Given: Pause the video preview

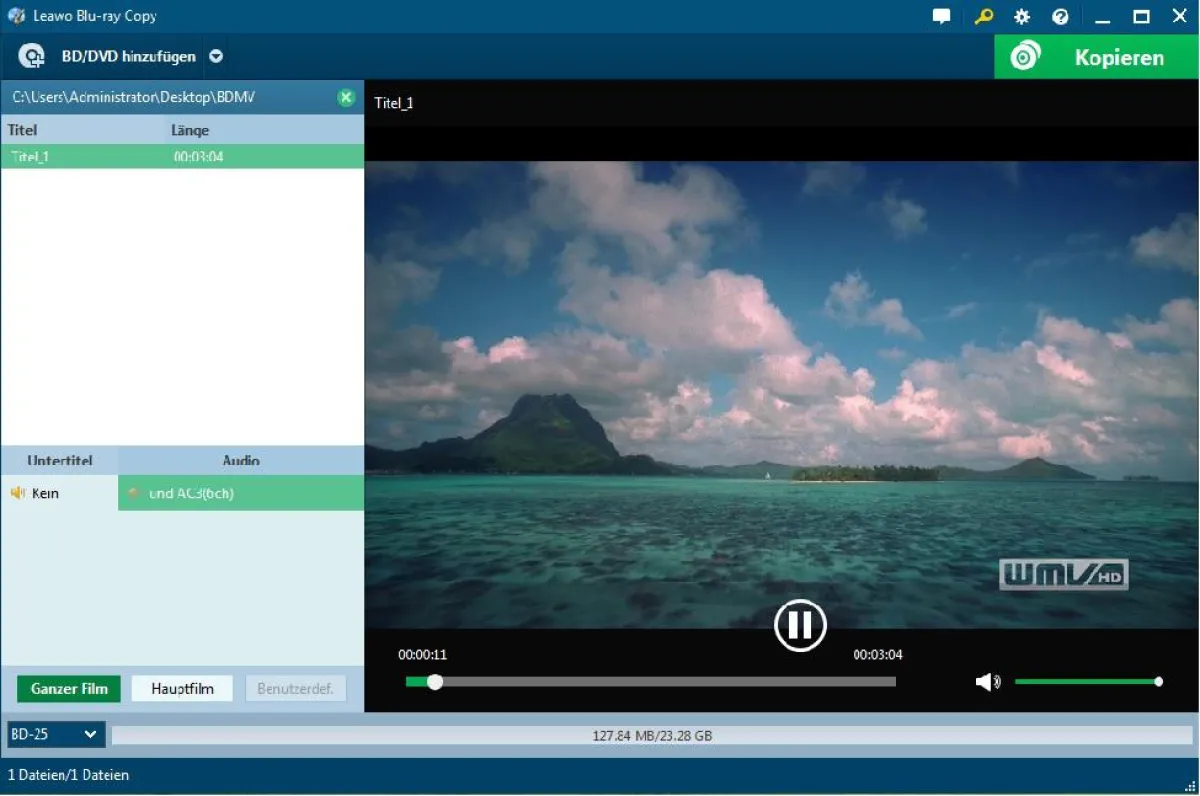Looking at the screenshot, I should [800, 625].
